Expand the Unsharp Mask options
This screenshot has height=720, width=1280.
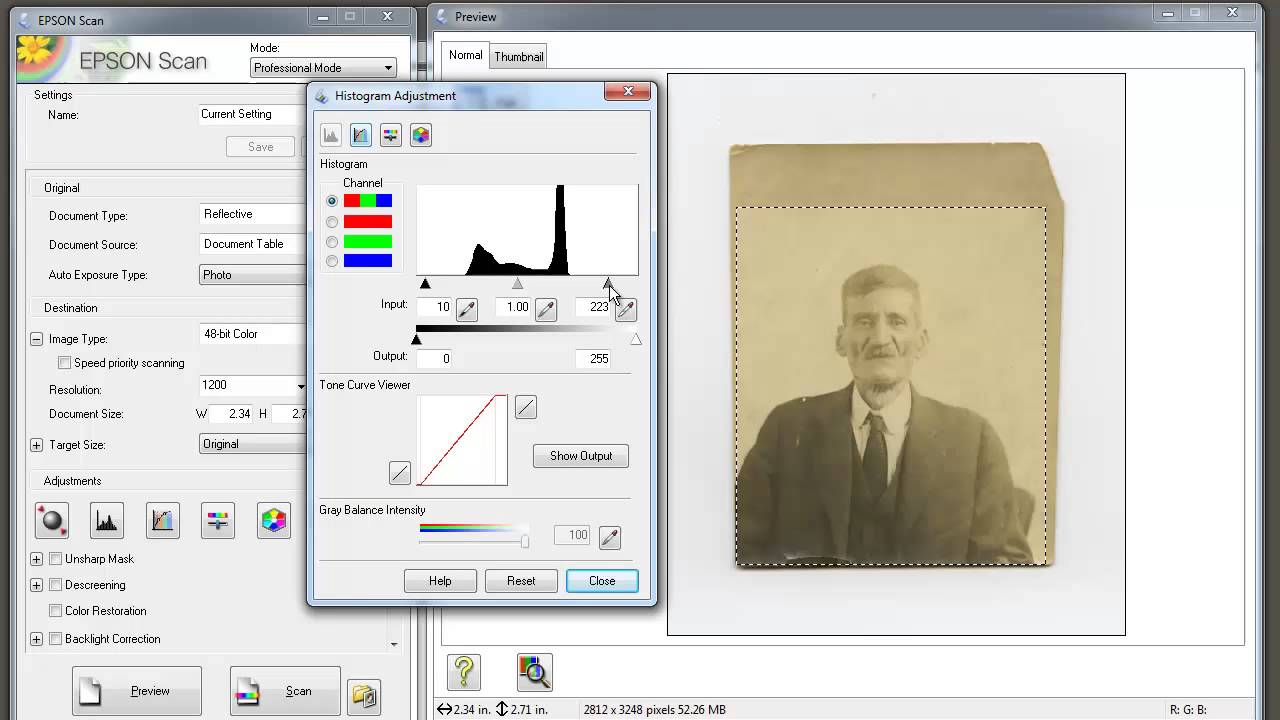coord(36,559)
